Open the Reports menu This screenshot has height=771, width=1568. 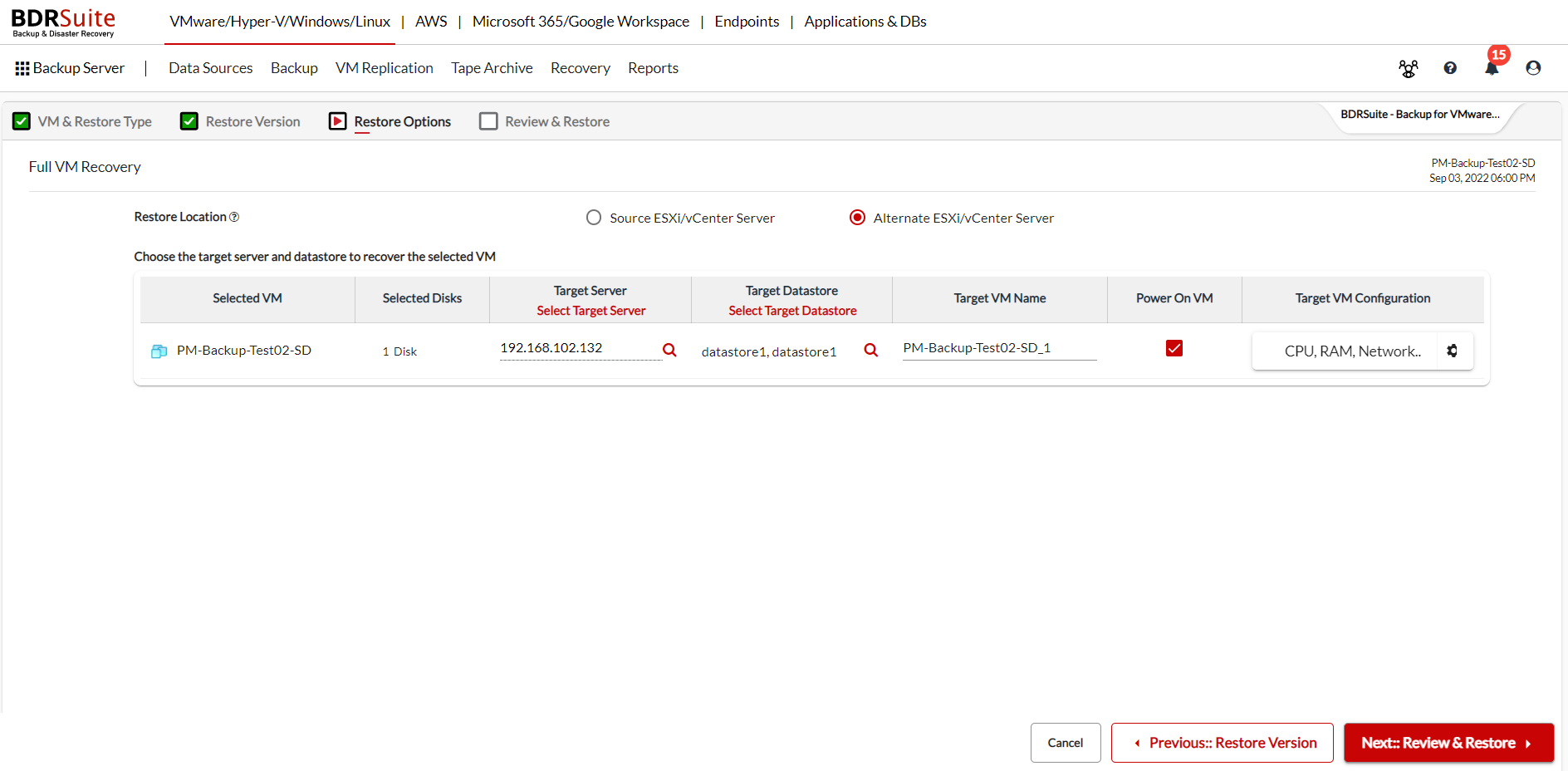(x=653, y=68)
